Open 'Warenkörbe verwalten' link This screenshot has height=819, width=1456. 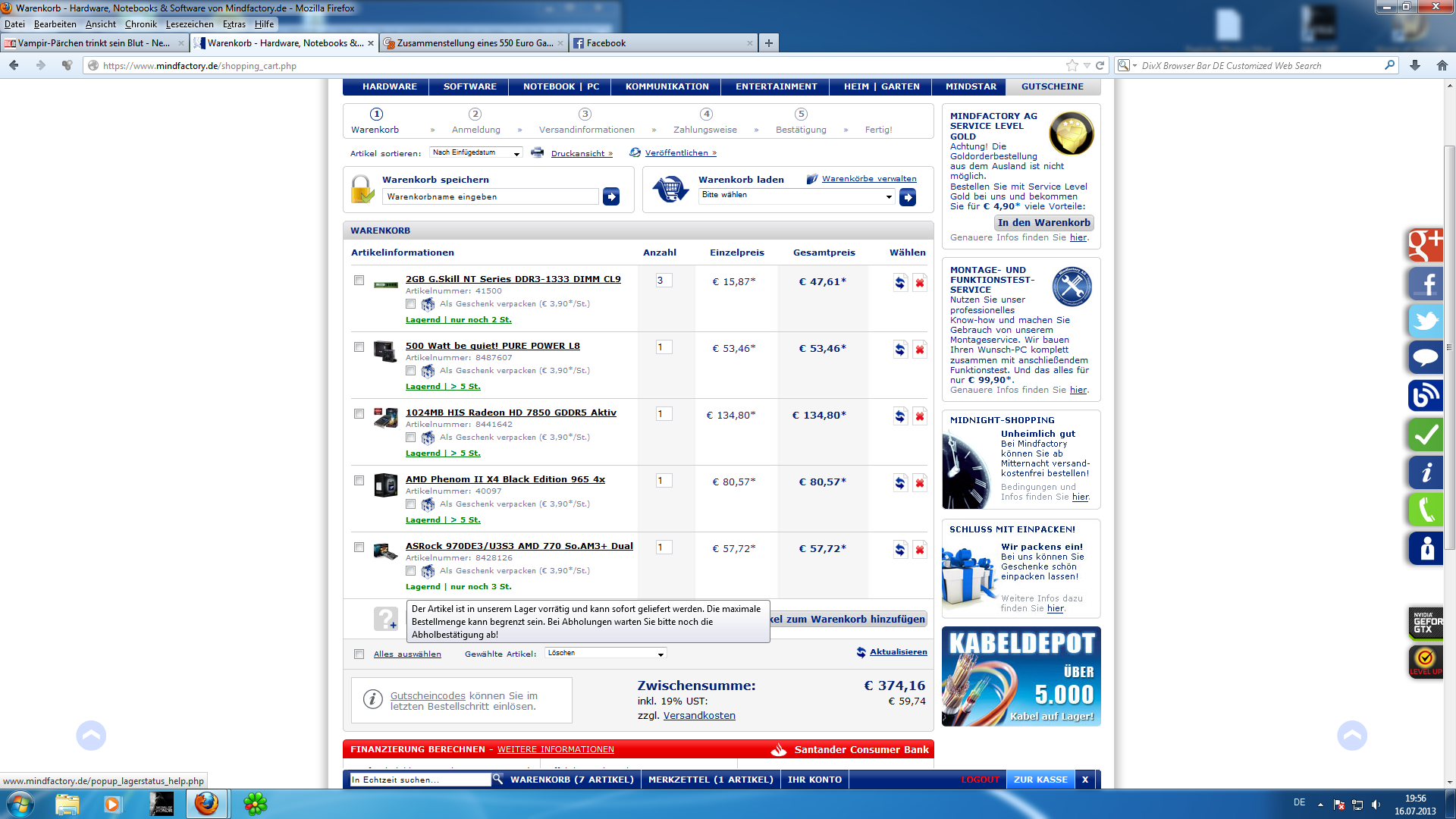[869, 179]
